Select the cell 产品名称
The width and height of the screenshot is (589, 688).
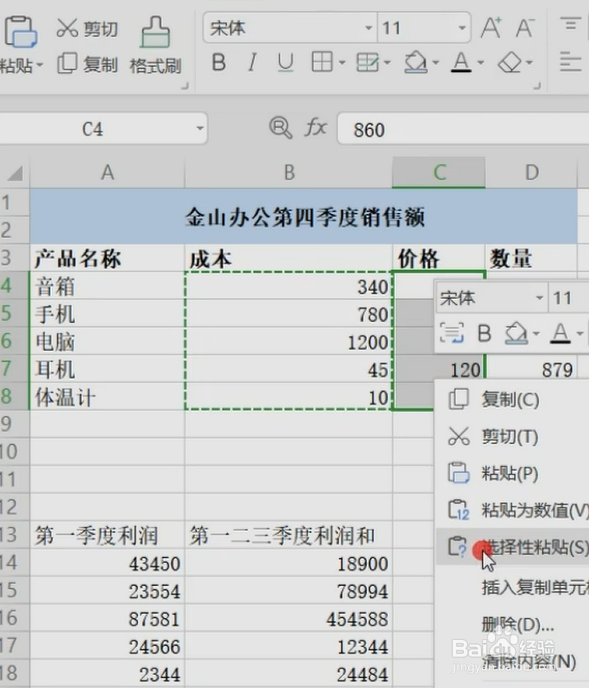108,258
